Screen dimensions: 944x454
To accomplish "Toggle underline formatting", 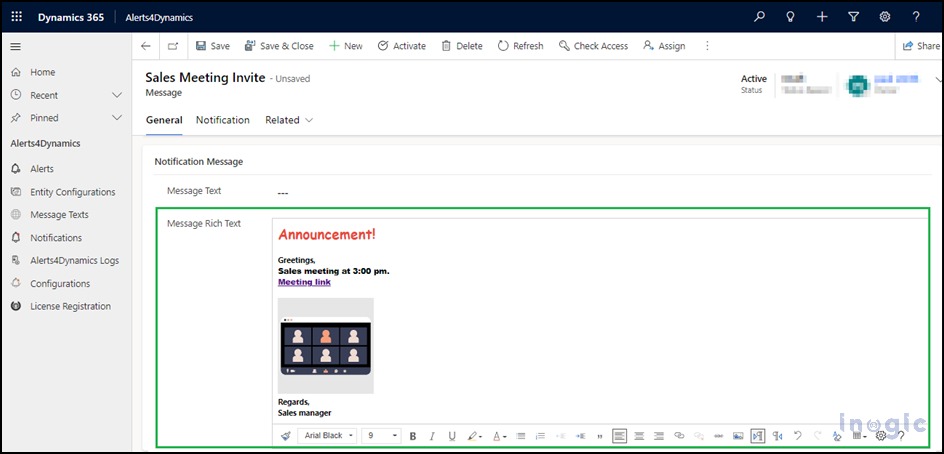I will click(452, 435).
